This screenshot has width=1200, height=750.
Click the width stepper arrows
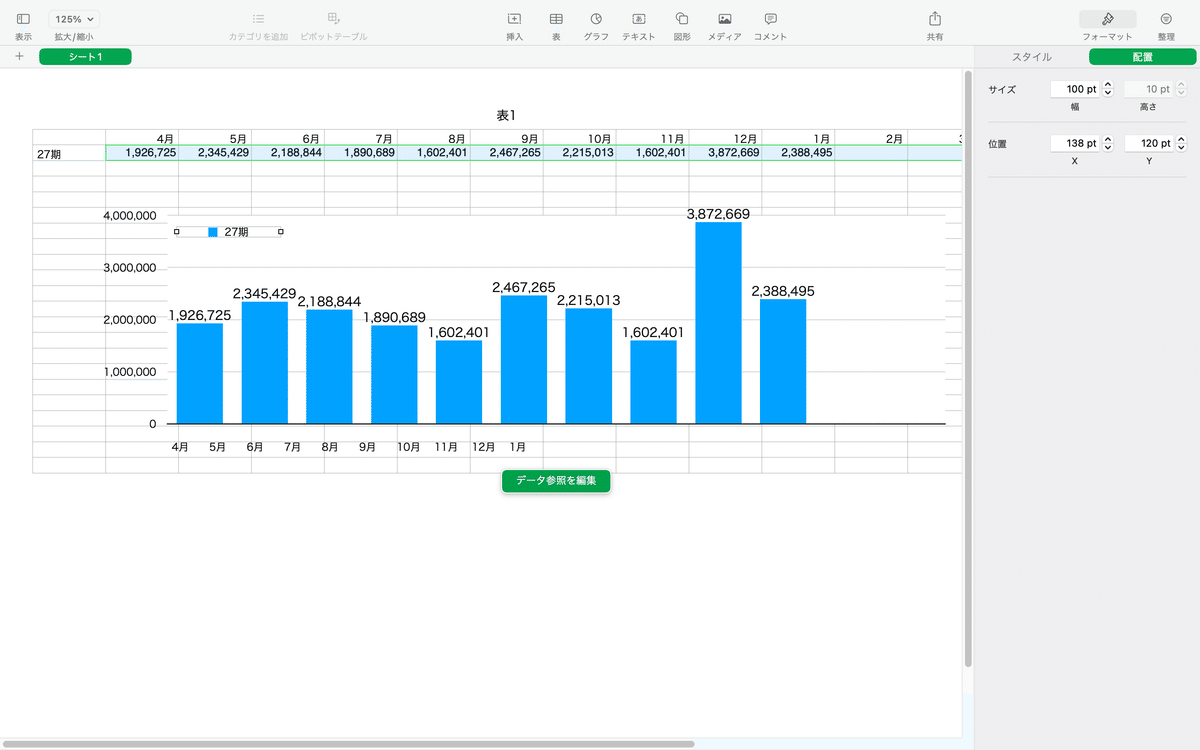pyautogui.click(x=1107, y=89)
